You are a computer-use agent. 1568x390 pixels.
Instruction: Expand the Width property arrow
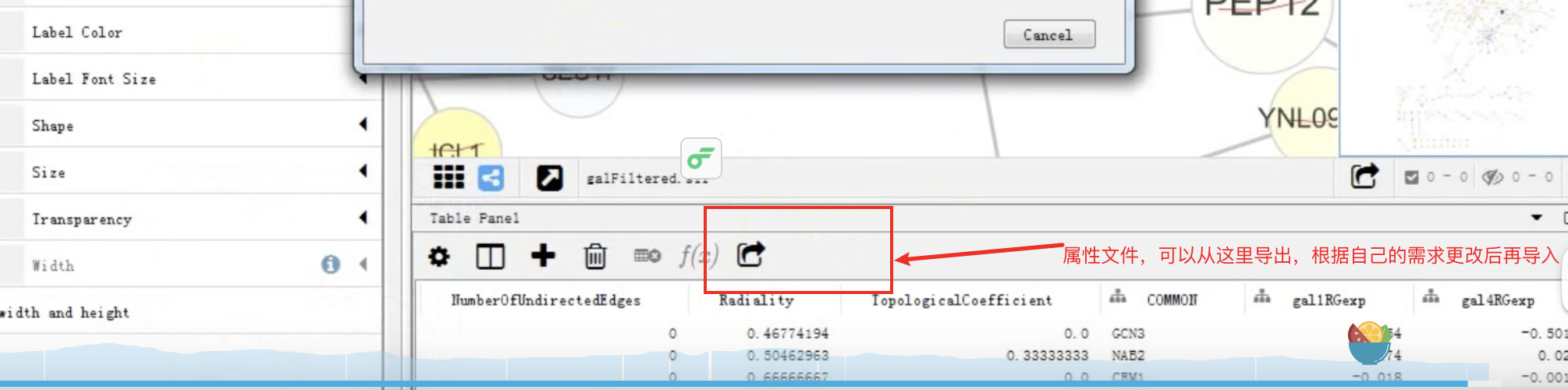pos(363,264)
